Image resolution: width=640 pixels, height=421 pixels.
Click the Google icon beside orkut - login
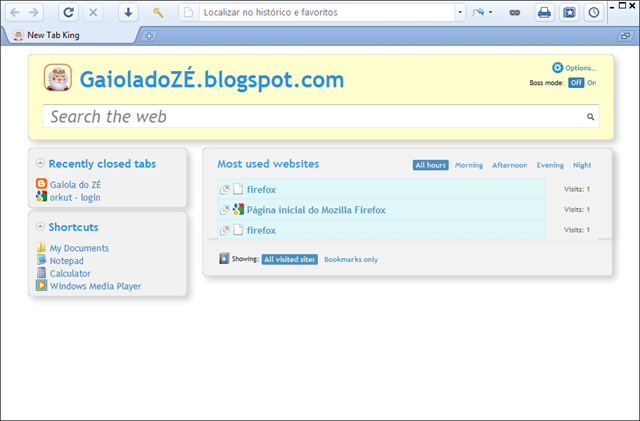[x=41, y=196]
